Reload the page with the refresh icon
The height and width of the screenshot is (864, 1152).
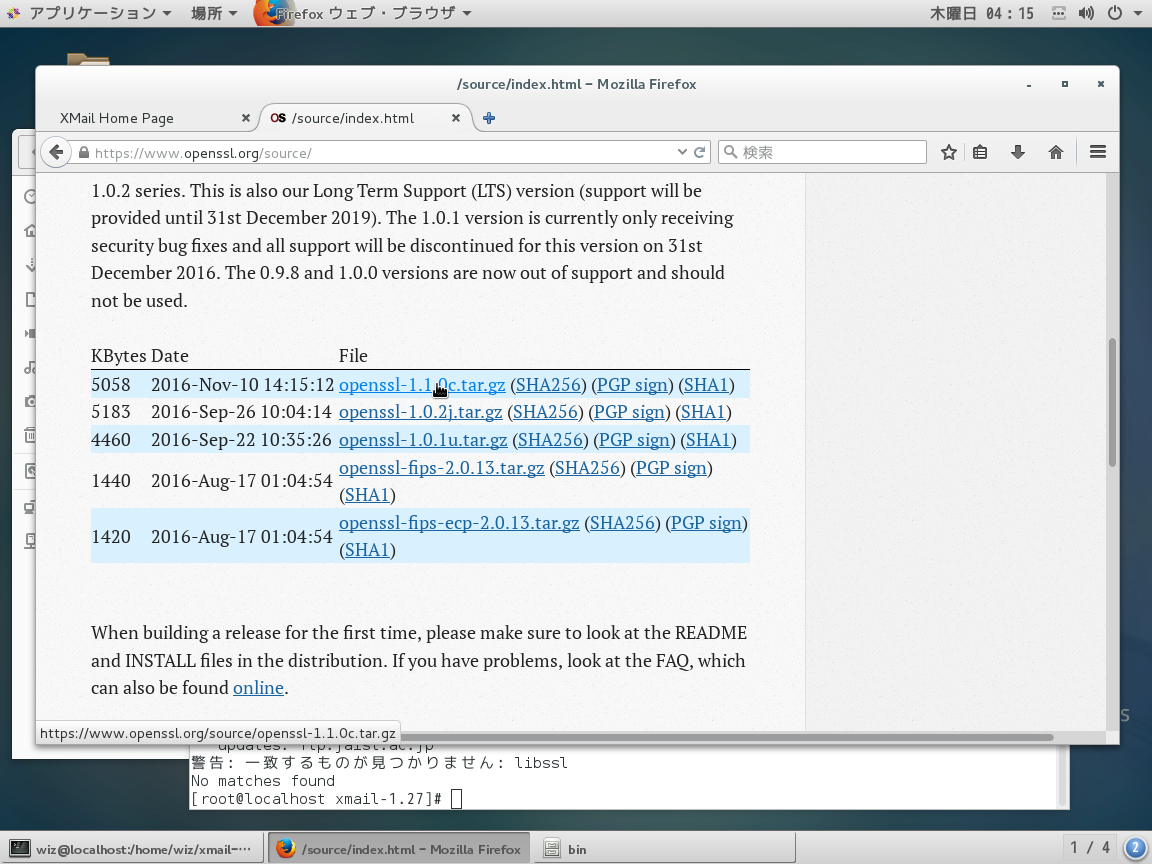coord(699,152)
